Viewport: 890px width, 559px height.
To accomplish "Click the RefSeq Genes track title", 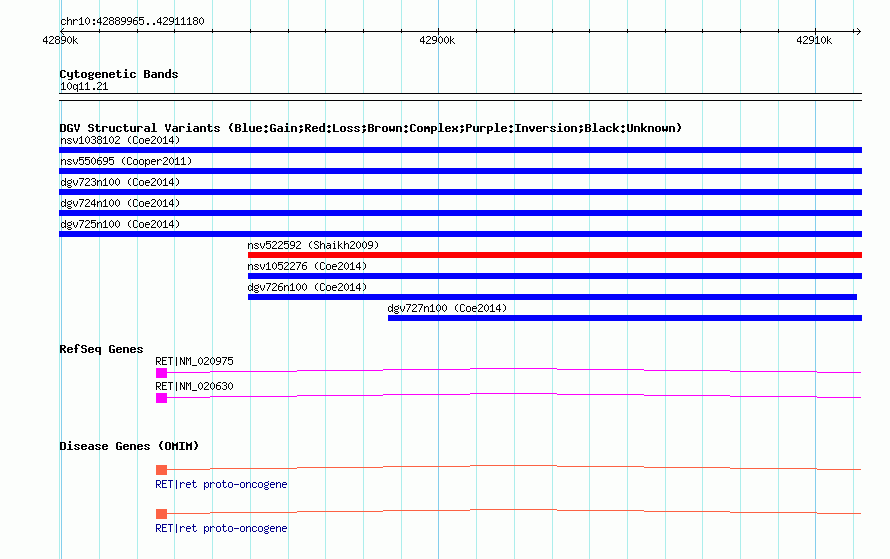I will coord(101,349).
